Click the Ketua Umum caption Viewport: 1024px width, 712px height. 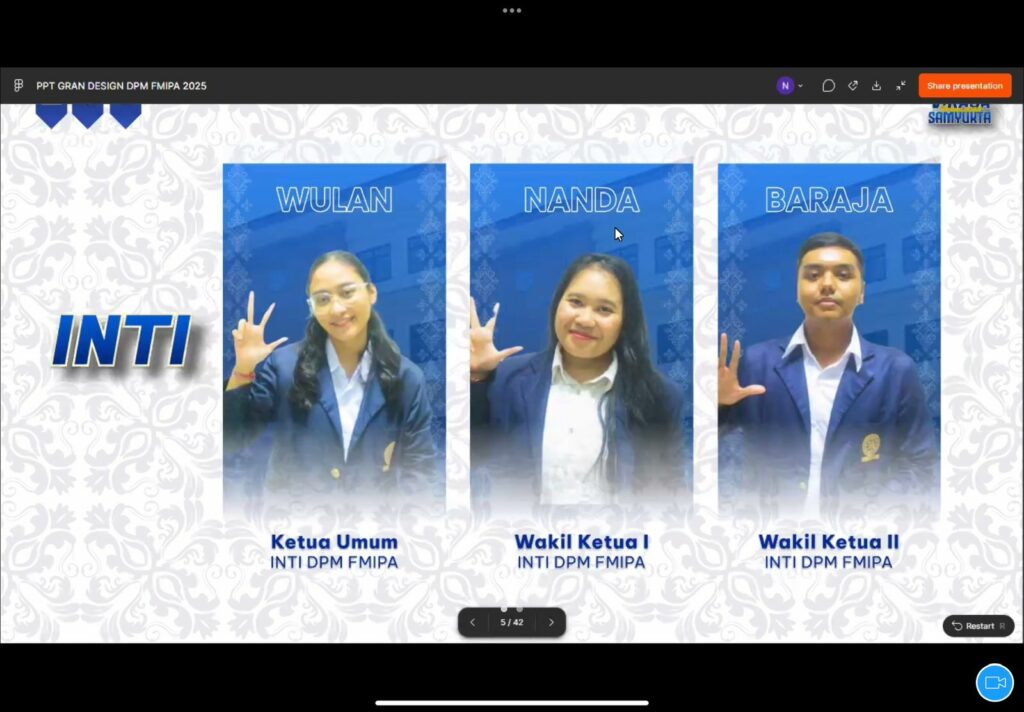[x=334, y=542]
